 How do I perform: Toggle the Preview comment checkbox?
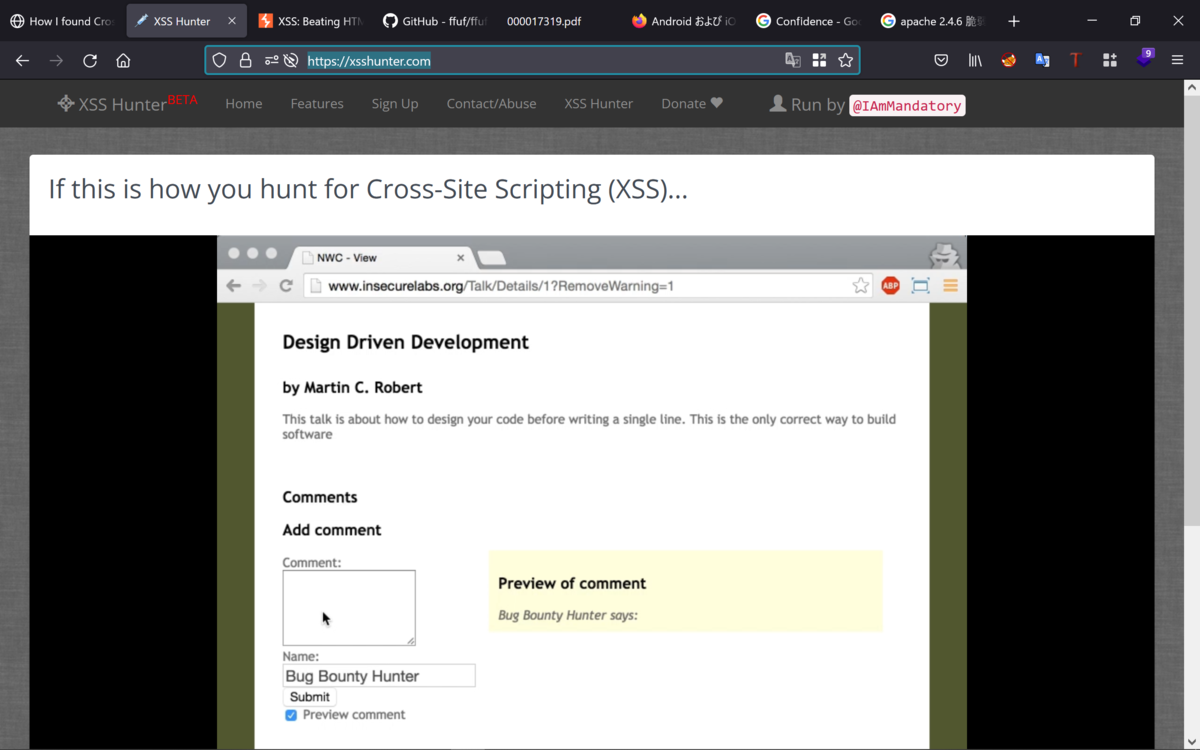click(291, 715)
